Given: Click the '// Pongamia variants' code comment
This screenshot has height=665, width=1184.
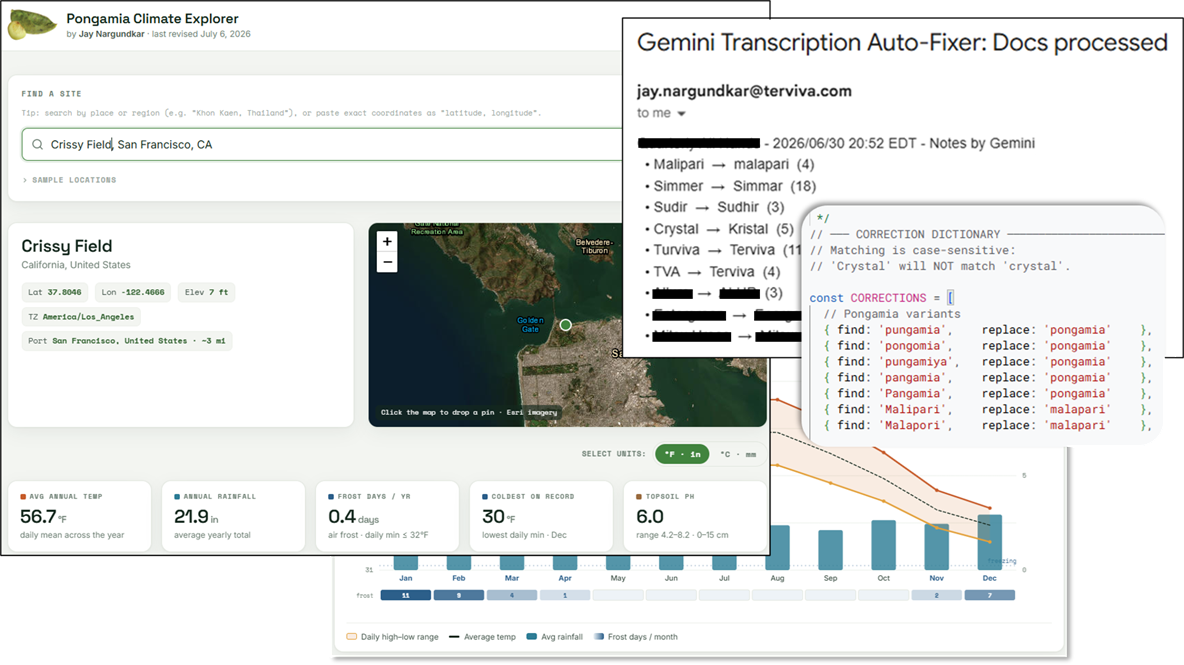Looking at the screenshot, I should [892, 314].
